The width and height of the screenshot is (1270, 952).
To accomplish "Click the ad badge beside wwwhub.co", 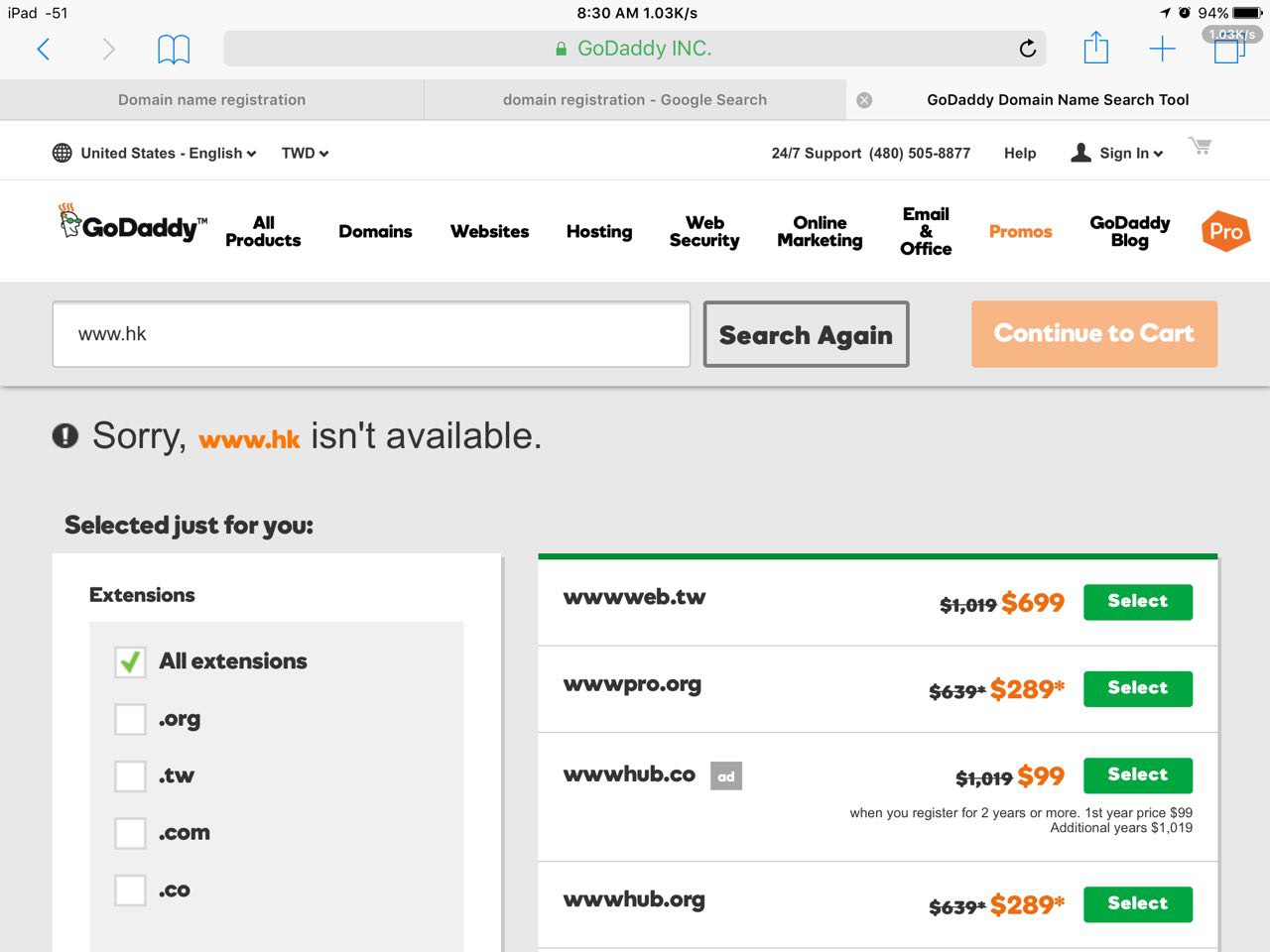I will click(x=726, y=776).
